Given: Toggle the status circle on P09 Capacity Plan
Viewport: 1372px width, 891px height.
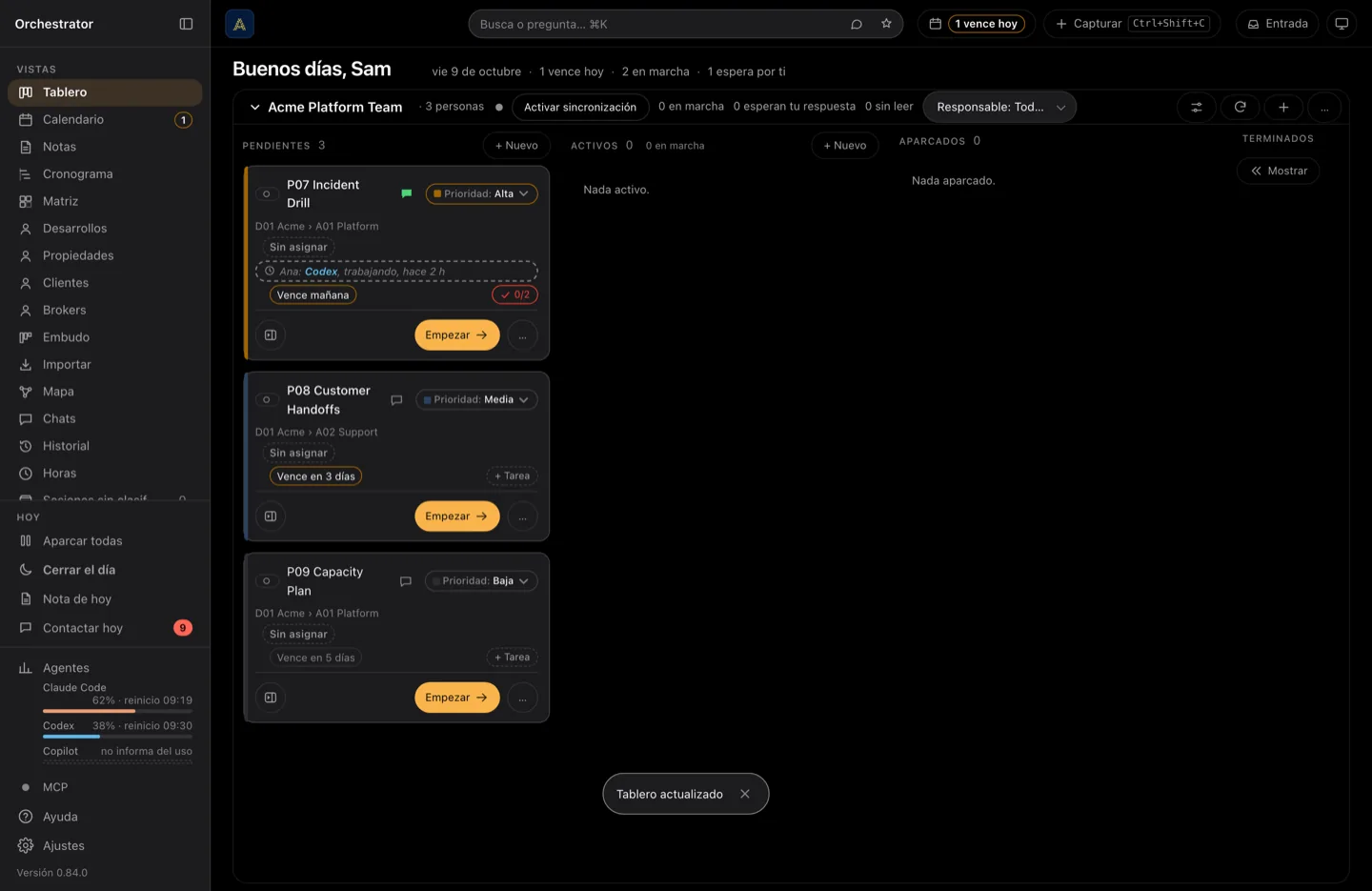Looking at the screenshot, I should tap(267, 580).
